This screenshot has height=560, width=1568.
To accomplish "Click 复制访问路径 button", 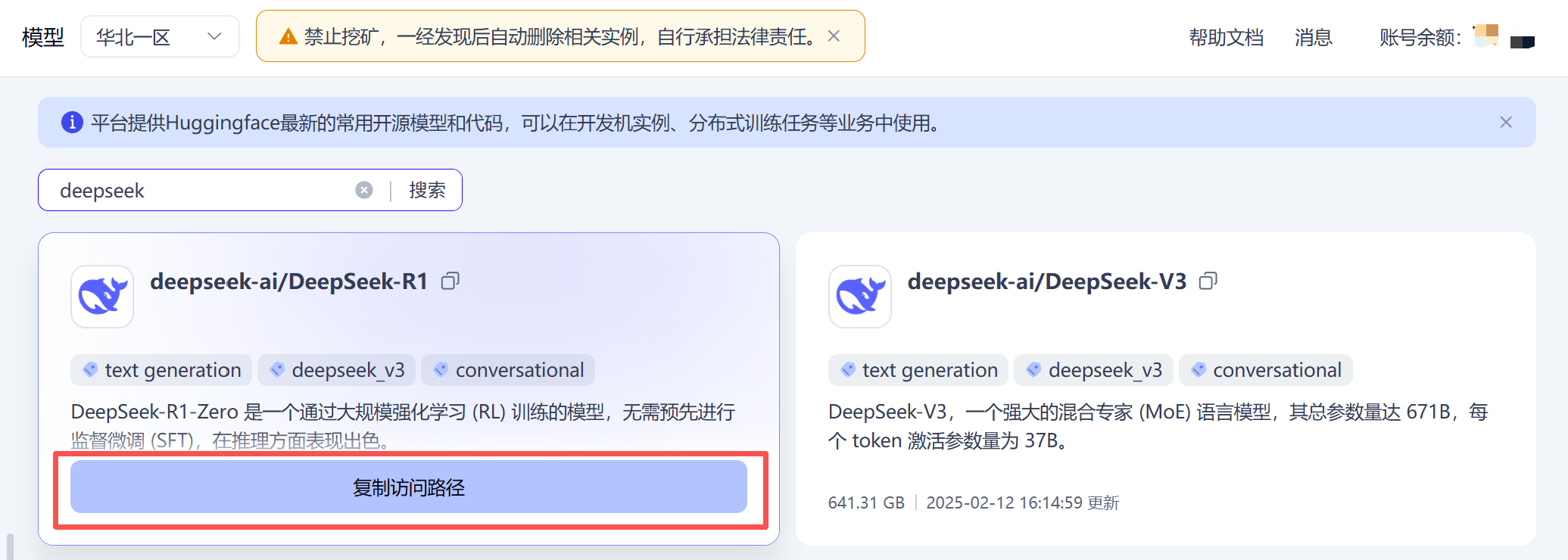I will point(409,487).
